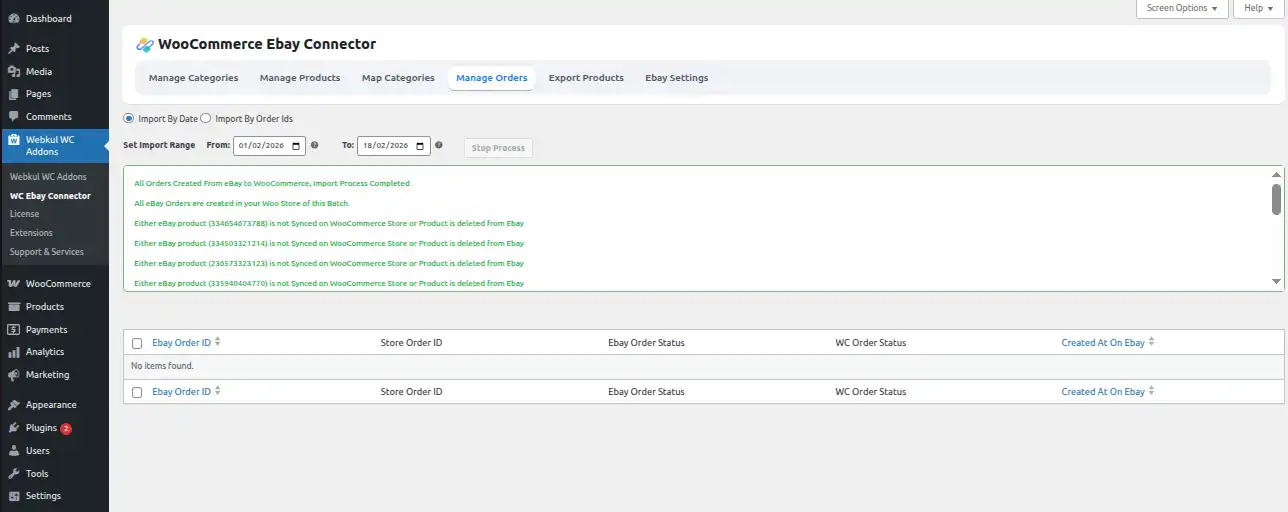Expand the Help dropdown
The image size is (1288, 512).
click(x=1258, y=8)
